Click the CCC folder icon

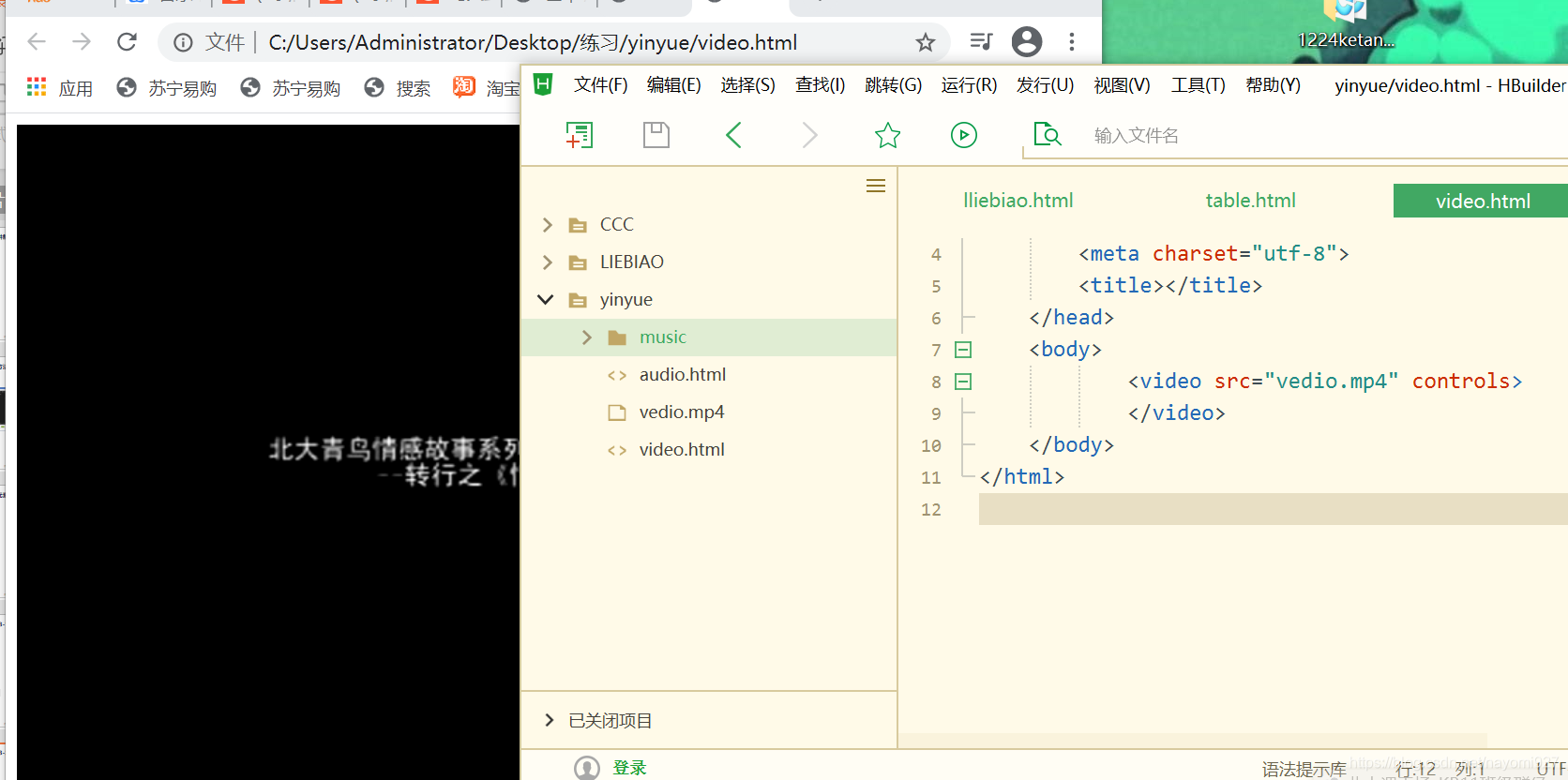point(579,225)
